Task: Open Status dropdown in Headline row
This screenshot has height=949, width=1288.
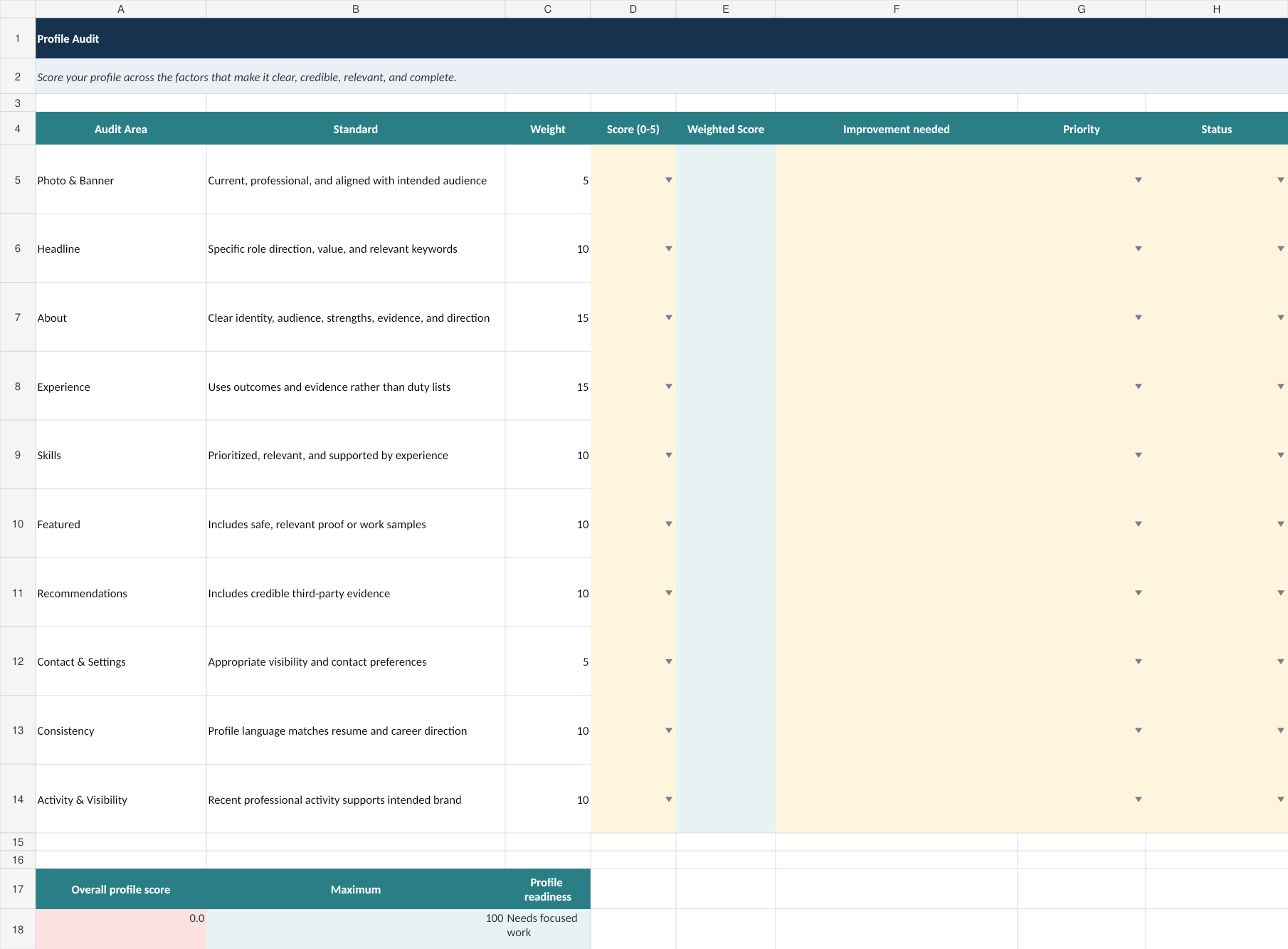Action: pyautogui.click(x=1281, y=248)
